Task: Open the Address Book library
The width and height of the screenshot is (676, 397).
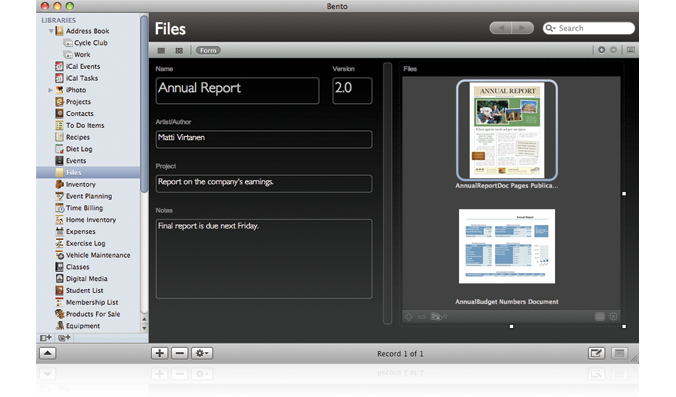Action: coord(88,31)
